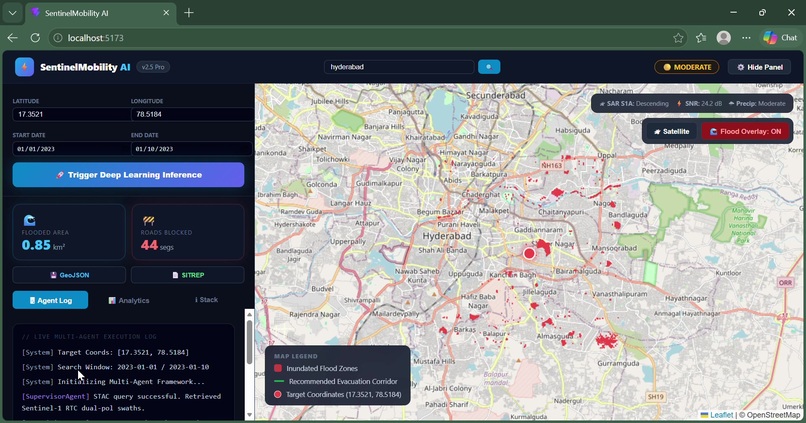Click the large flood zone near Gurramguda
Screen dimensions: 806x423
point(607,340)
